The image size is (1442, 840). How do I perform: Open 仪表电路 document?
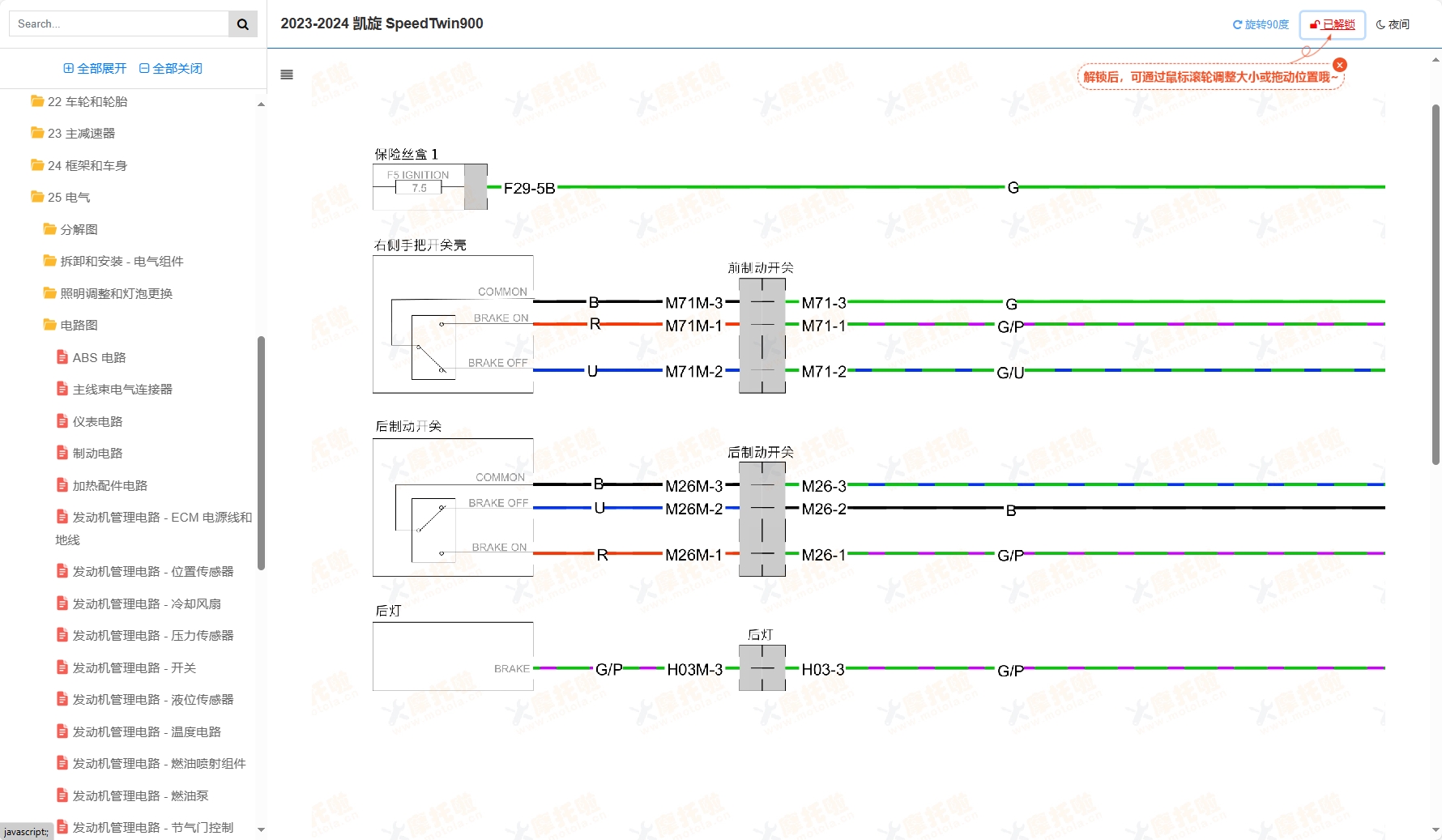97,422
